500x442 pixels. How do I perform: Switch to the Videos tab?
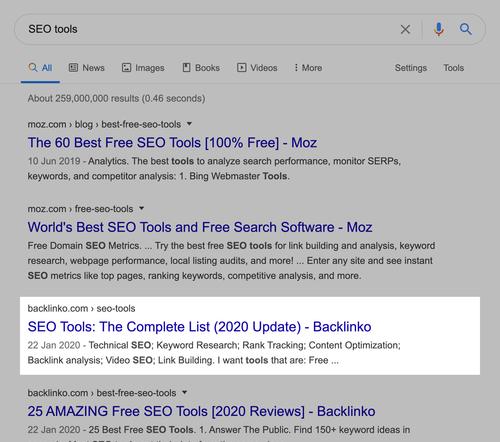257,68
